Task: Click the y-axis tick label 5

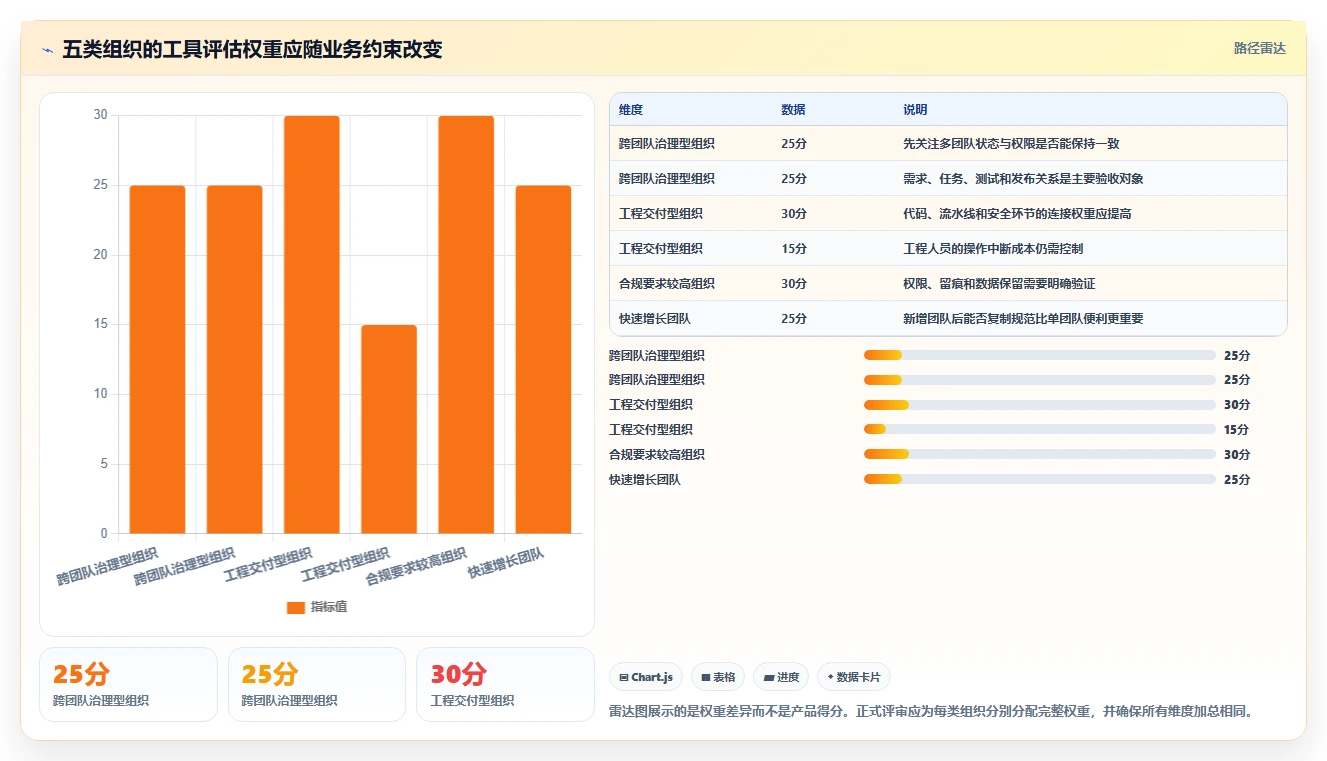Action: tap(104, 464)
